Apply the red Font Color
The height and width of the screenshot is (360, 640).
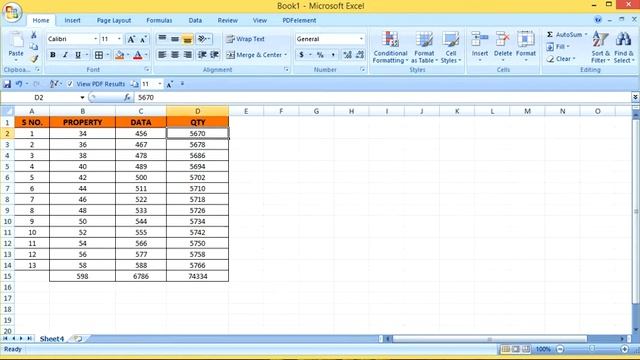pos(138,55)
